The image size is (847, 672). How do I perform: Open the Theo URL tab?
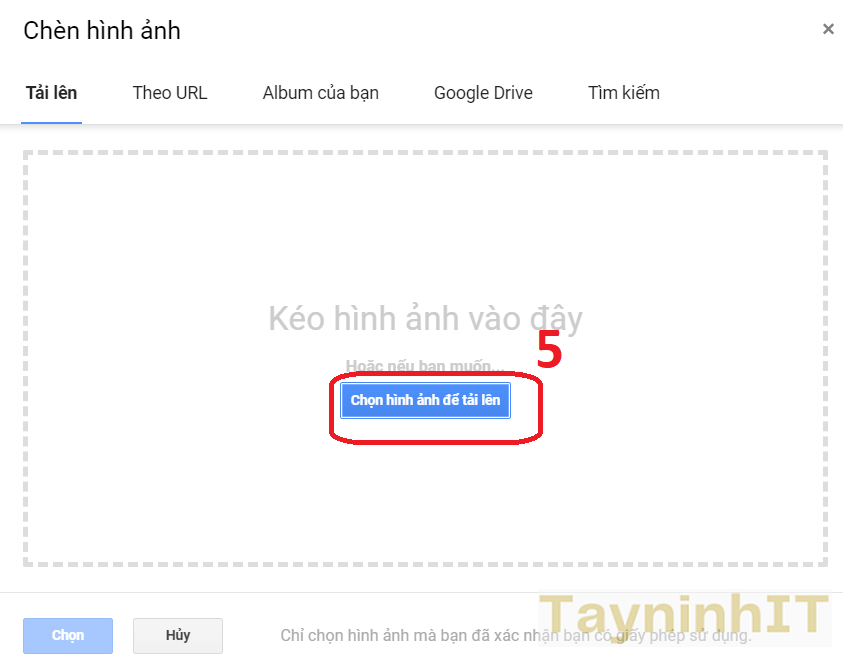(170, 93)
